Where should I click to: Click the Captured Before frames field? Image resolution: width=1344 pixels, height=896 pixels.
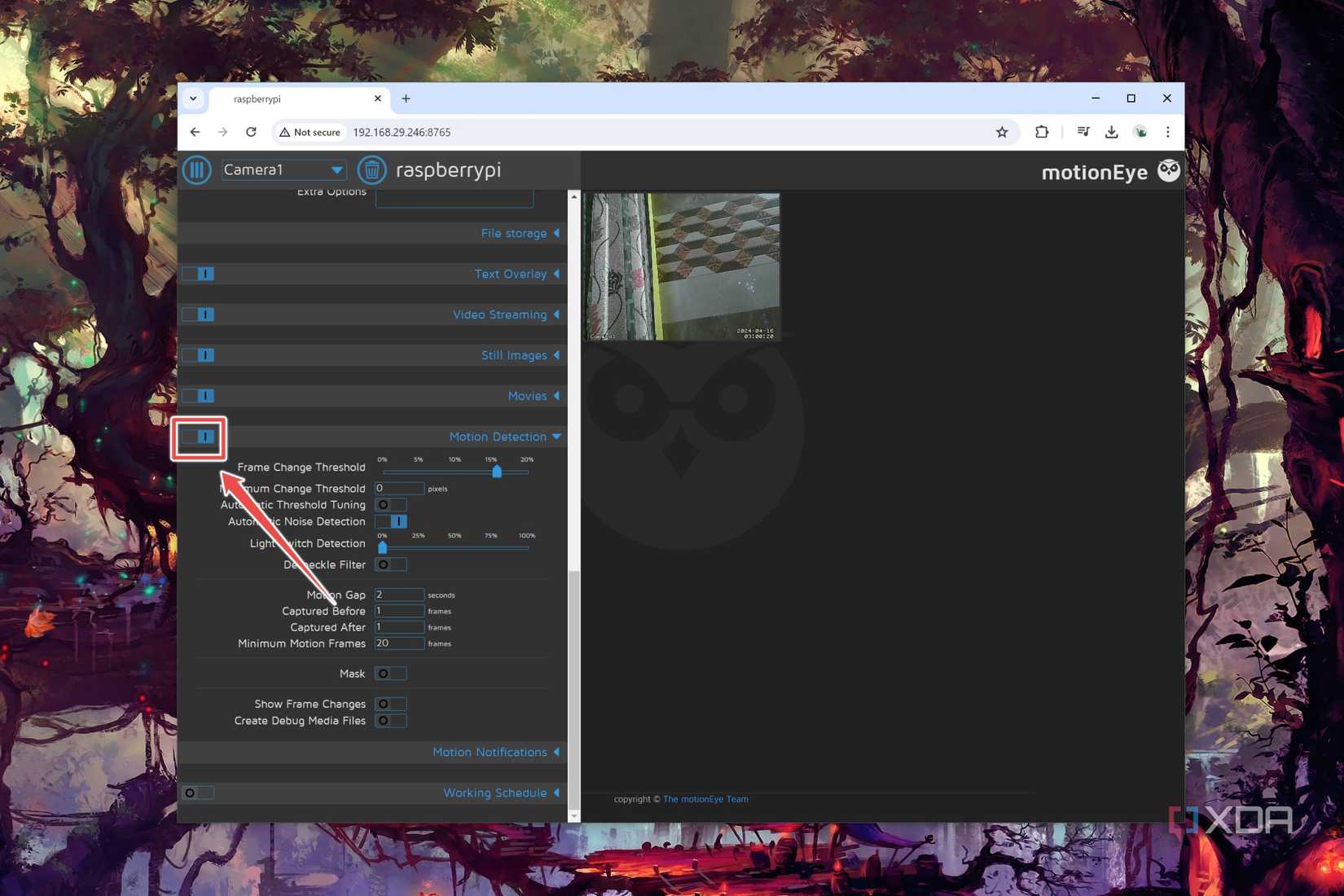click(x=399, y=611)
